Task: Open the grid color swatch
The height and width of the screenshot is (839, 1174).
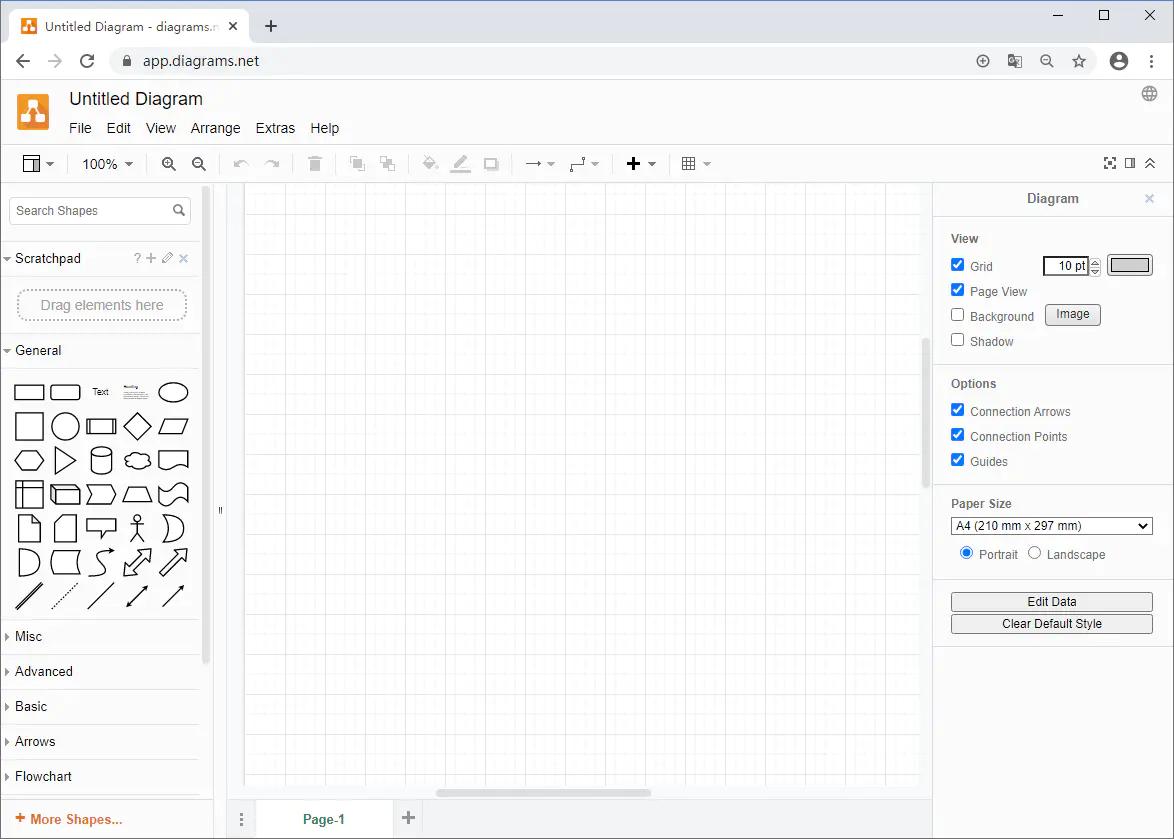Action: [1129, 266]
